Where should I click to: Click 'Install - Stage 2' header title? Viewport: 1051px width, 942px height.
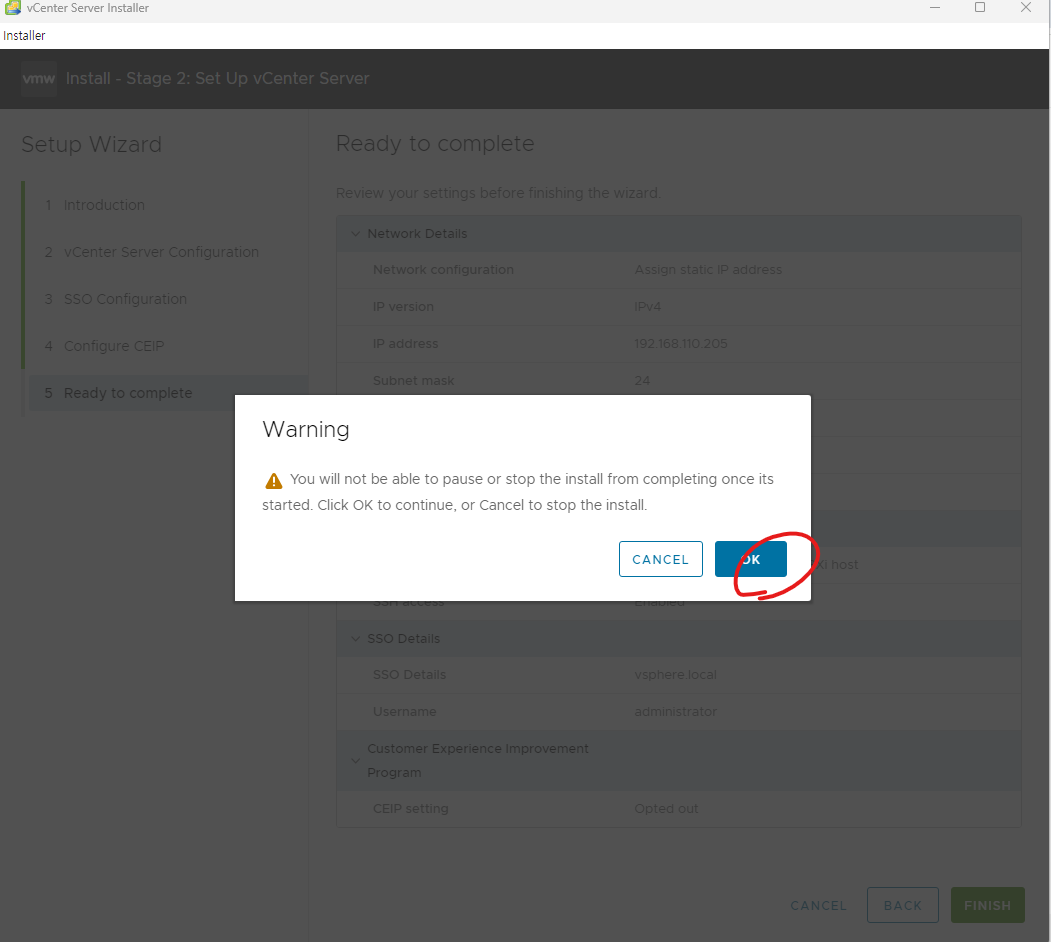pyautogui.click(x=217, y=78)
